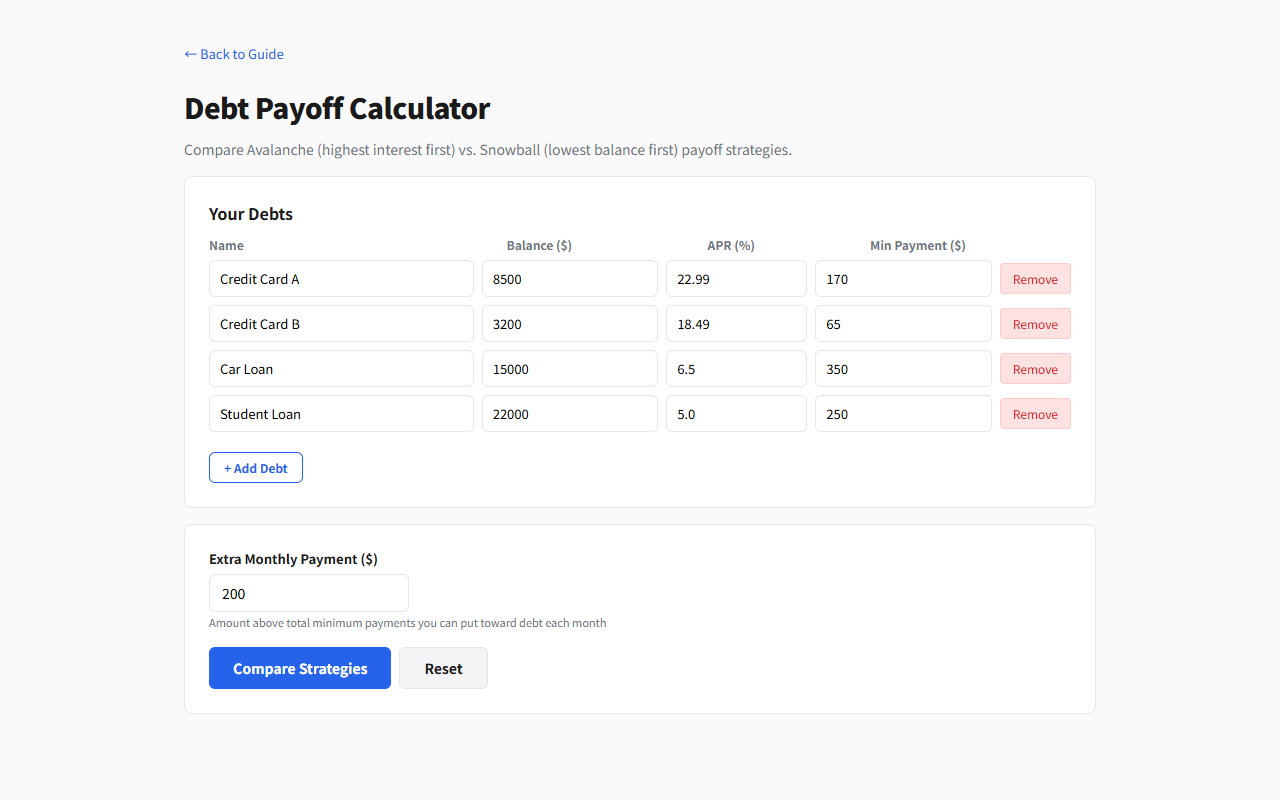The height and width of the screenshot is (800, 1280).
Task: Click the 22.99 APR input
Action: point(736,279)
